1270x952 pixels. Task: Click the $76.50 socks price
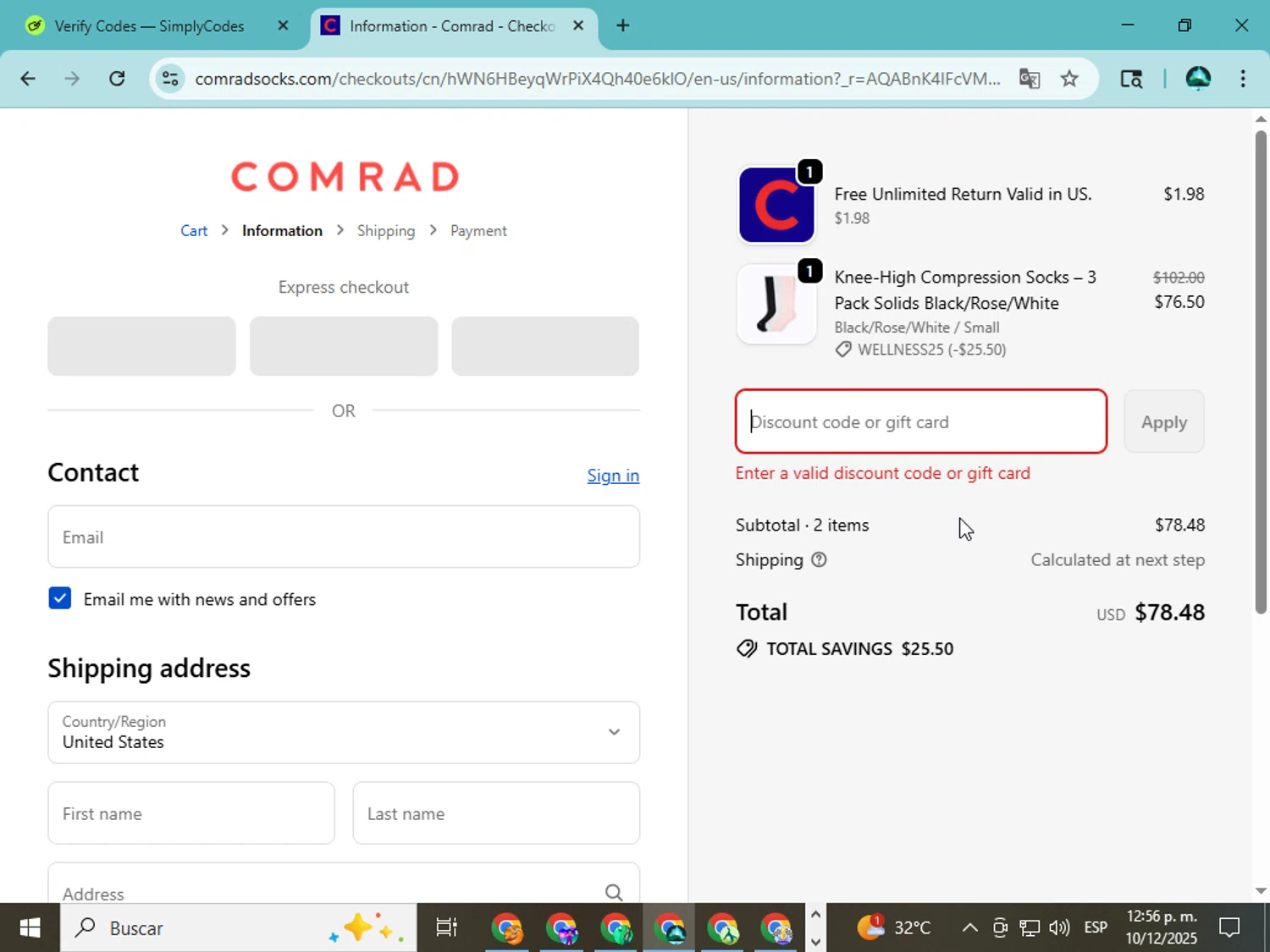(1179, 302)
